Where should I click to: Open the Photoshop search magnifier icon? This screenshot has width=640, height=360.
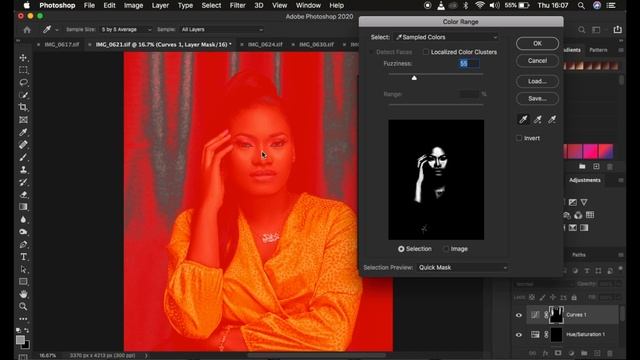pos(582,29)
